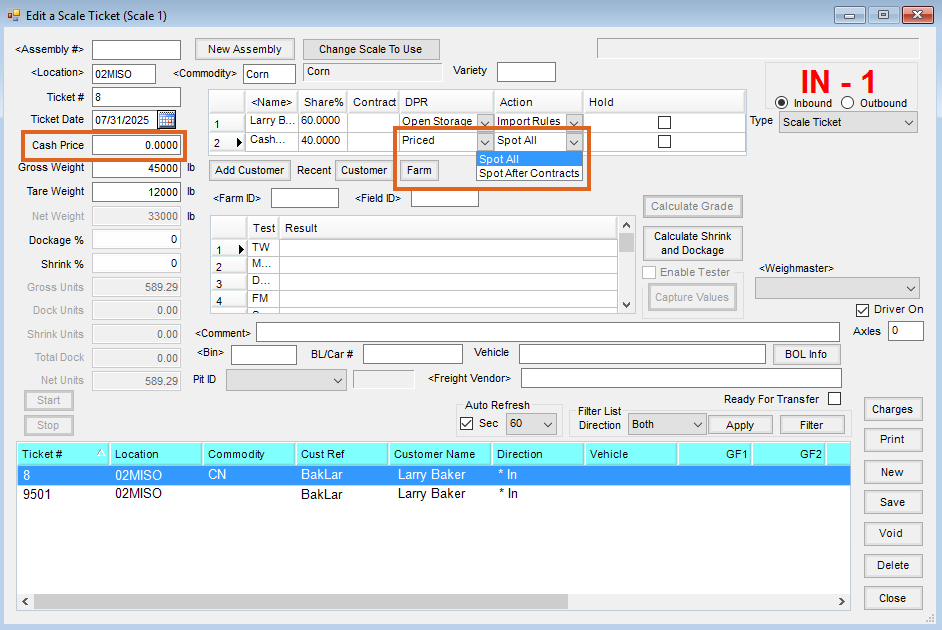The image size is (942, 630).
Task: Click Calculate Shrink and Dockage button
Action: [693, 243]
